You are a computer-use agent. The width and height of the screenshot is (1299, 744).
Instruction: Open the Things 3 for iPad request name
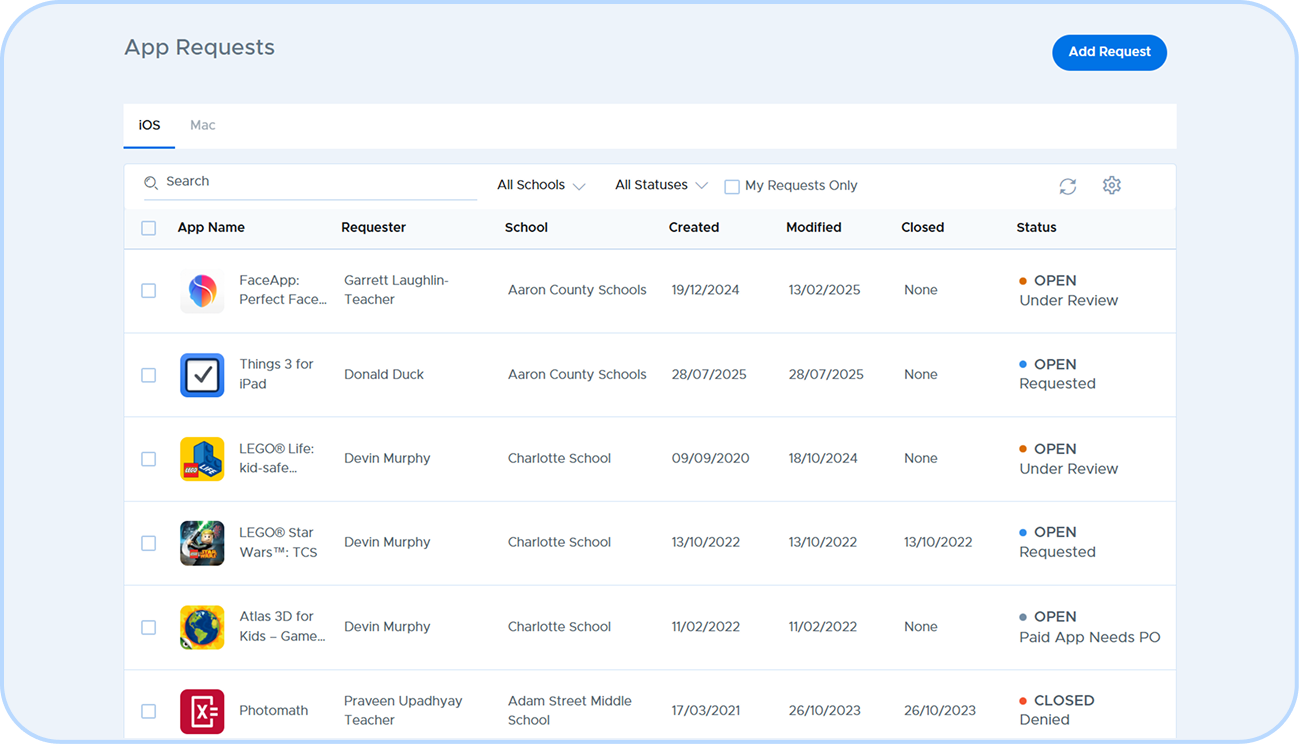pos(276,374)
